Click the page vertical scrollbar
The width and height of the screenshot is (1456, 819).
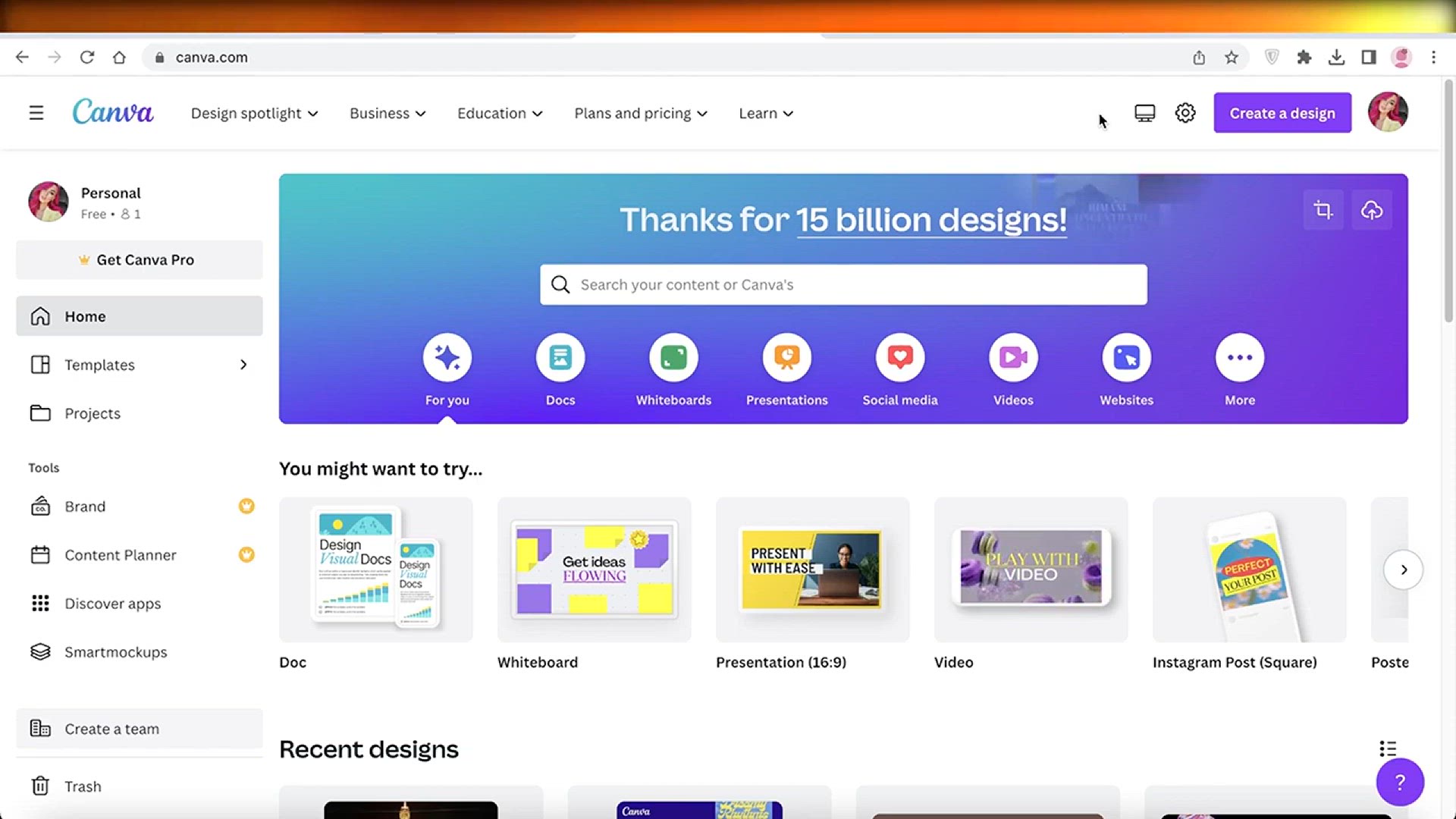[1448, 201]
